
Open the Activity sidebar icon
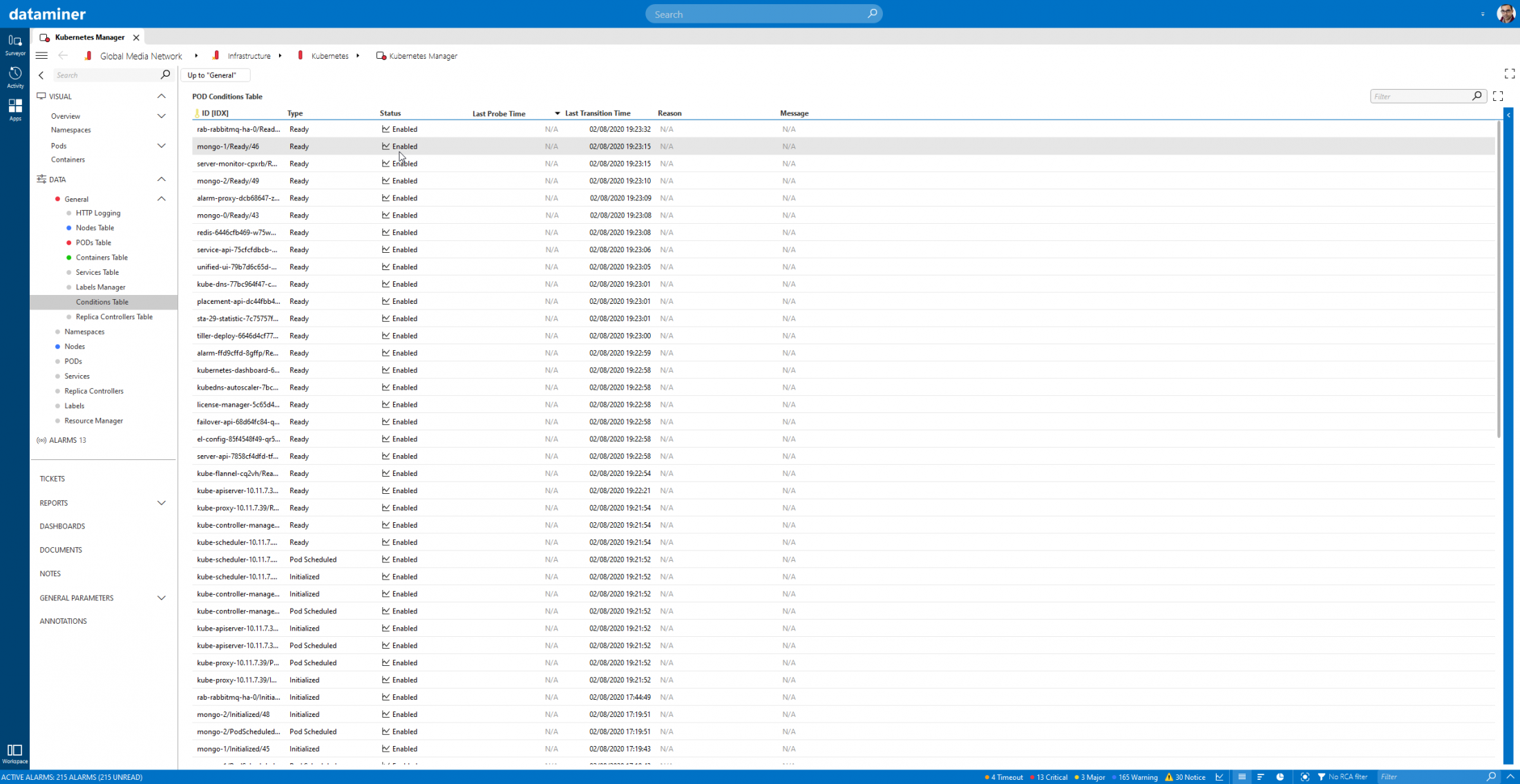click(15, 77)
